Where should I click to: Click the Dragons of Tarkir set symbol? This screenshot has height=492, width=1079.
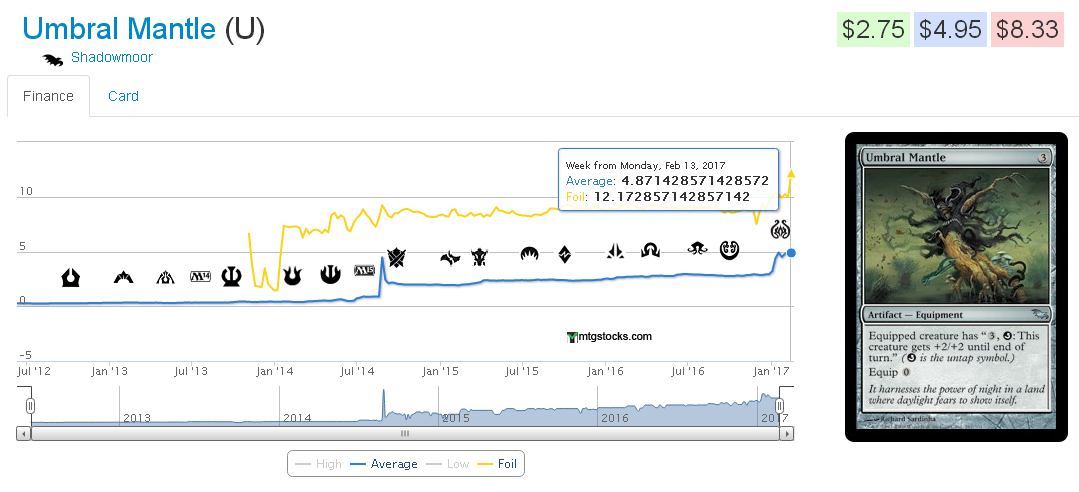[480, 258]
